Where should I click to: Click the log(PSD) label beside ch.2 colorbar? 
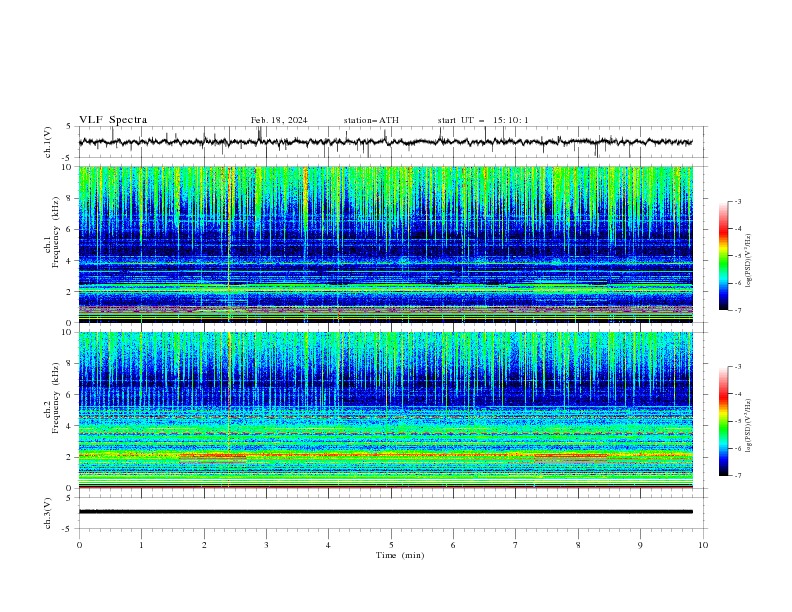pyautogui.click(x=749, y=425)
